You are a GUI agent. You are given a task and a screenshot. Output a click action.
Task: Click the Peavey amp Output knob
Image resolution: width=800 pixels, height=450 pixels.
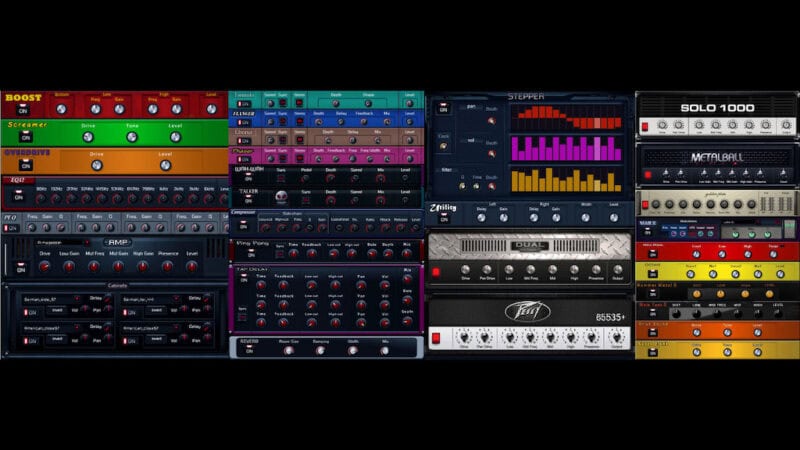point(616,338)
